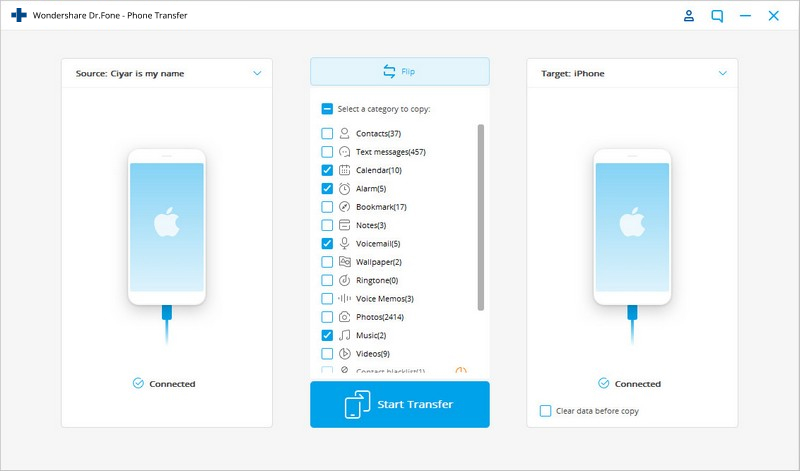
Task: Click the Videos play icon
Action: [x=344, y=354]
